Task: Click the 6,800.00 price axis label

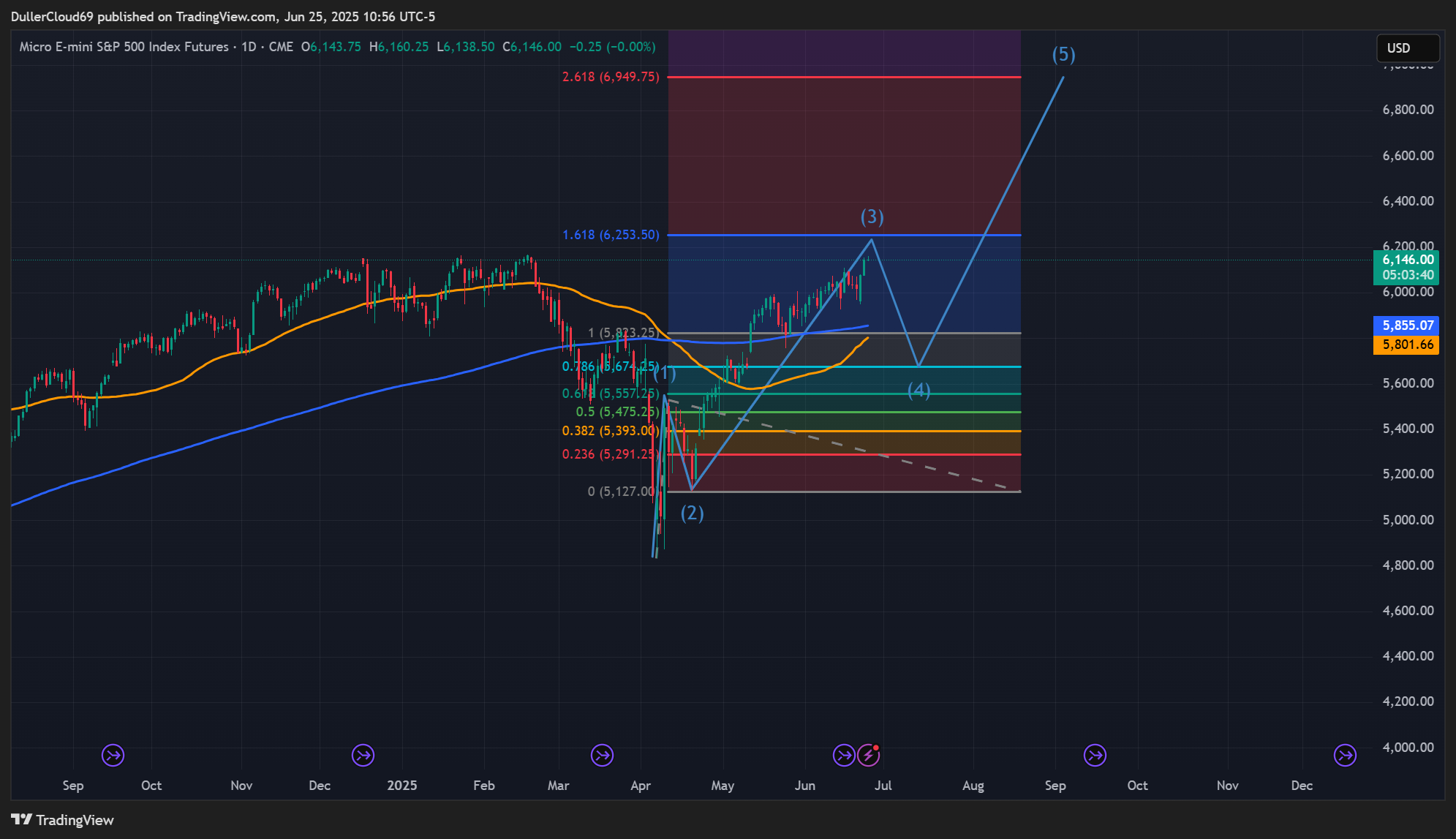Action: pyautogui.click(x=1408, y=110)
